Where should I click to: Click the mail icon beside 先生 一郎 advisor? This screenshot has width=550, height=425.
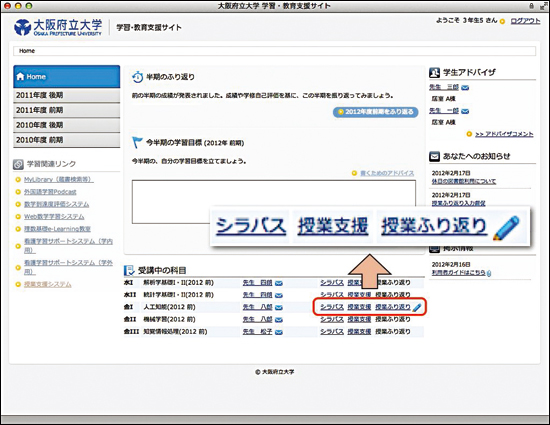click(x=465, y=112)
